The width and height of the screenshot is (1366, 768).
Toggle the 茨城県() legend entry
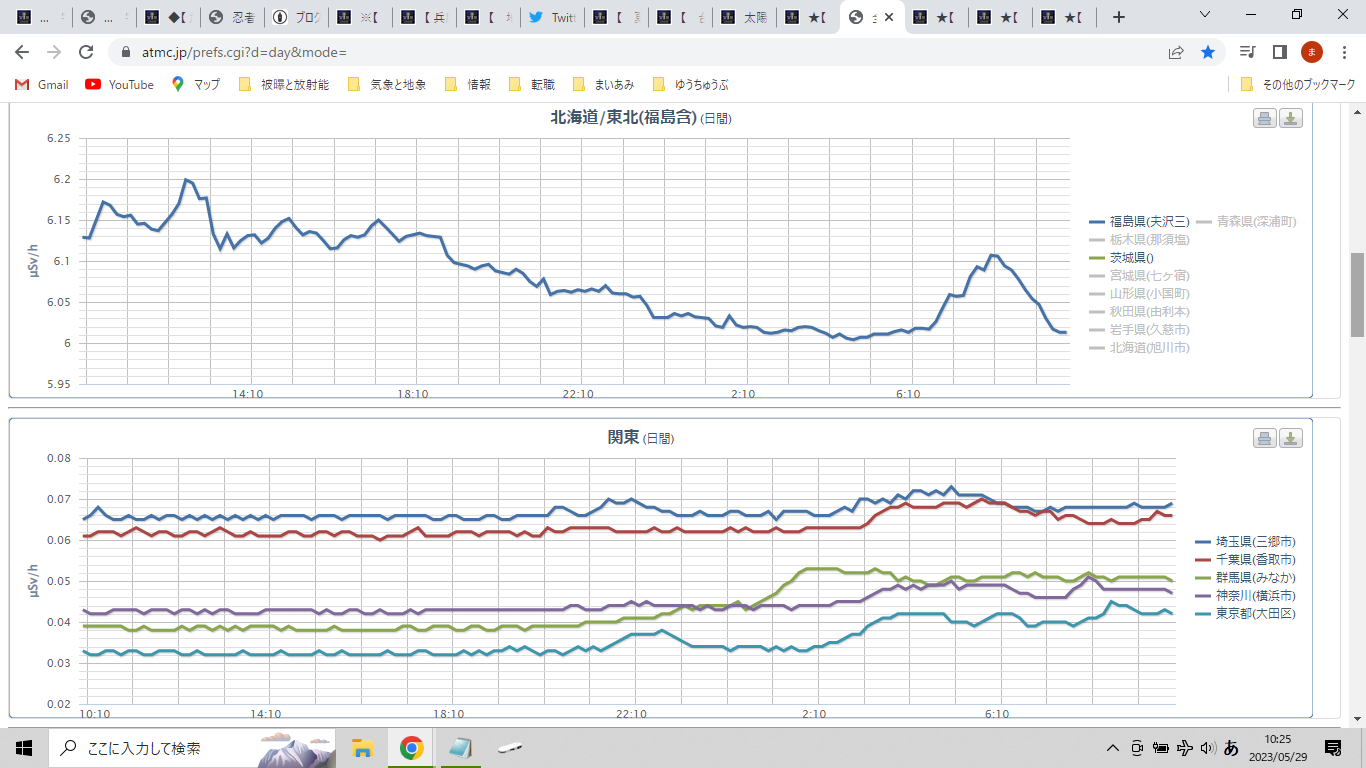[1121, 258]
